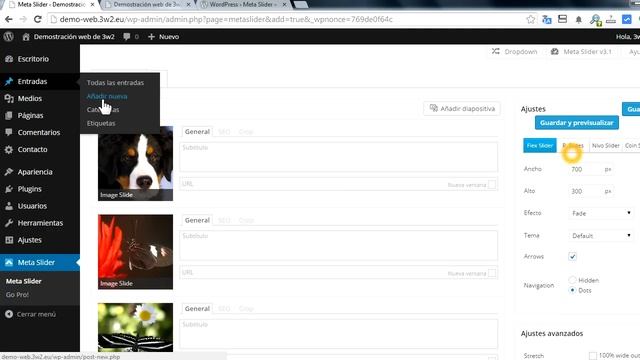The width and height of the screenshot is (640, 360).
Task: Click the Meta Slider sidebar icon
Action: click(x=9, y=262)
